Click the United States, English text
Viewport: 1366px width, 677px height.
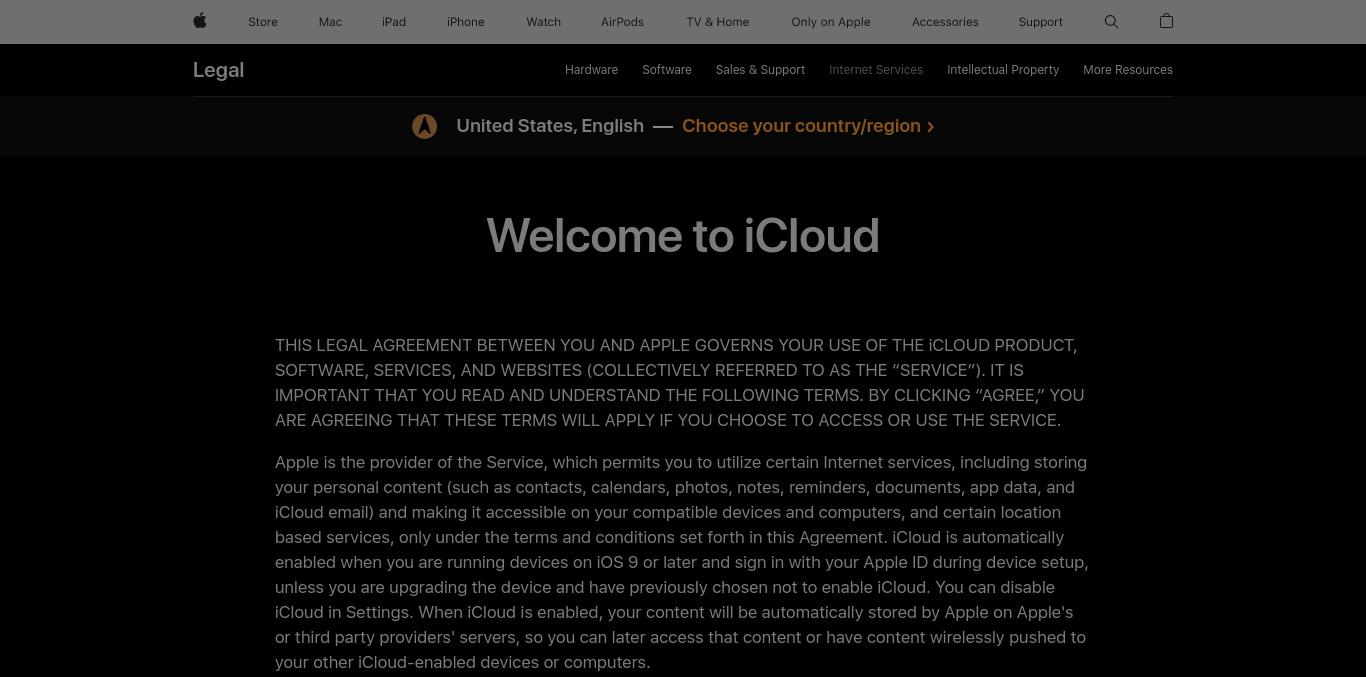point(550,126)
